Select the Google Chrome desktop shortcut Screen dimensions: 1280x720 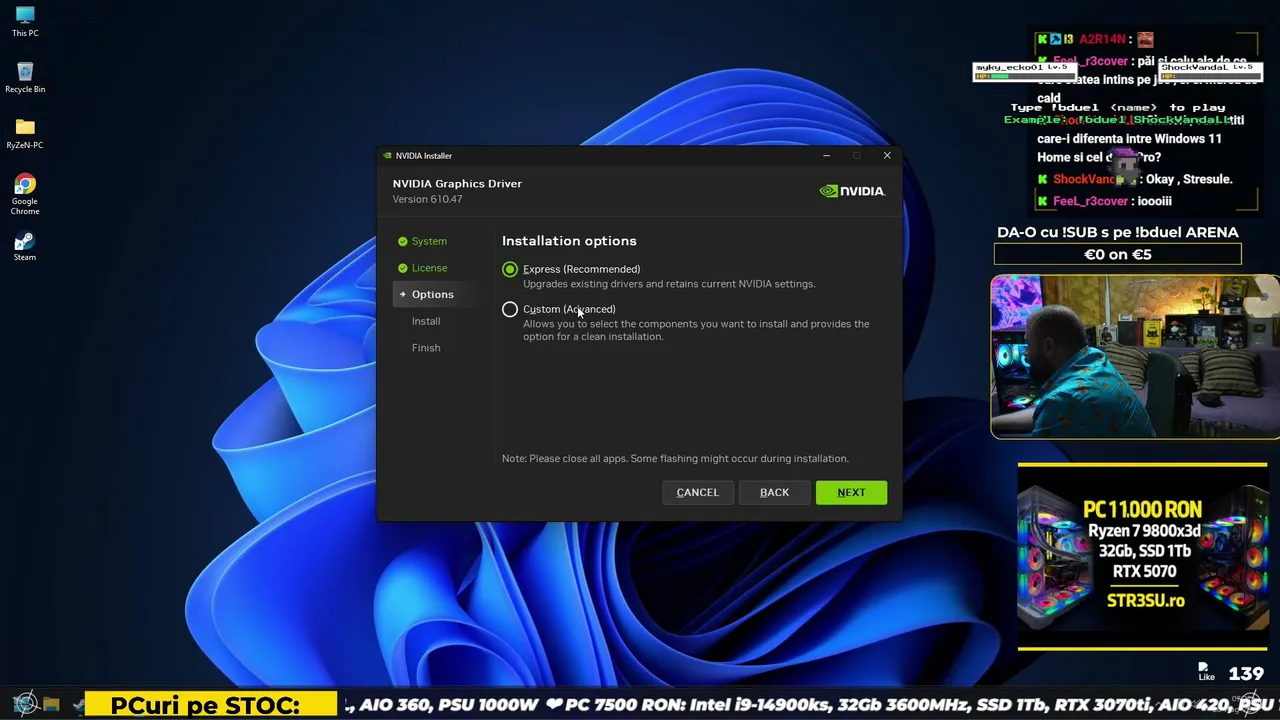click(25, 194)
